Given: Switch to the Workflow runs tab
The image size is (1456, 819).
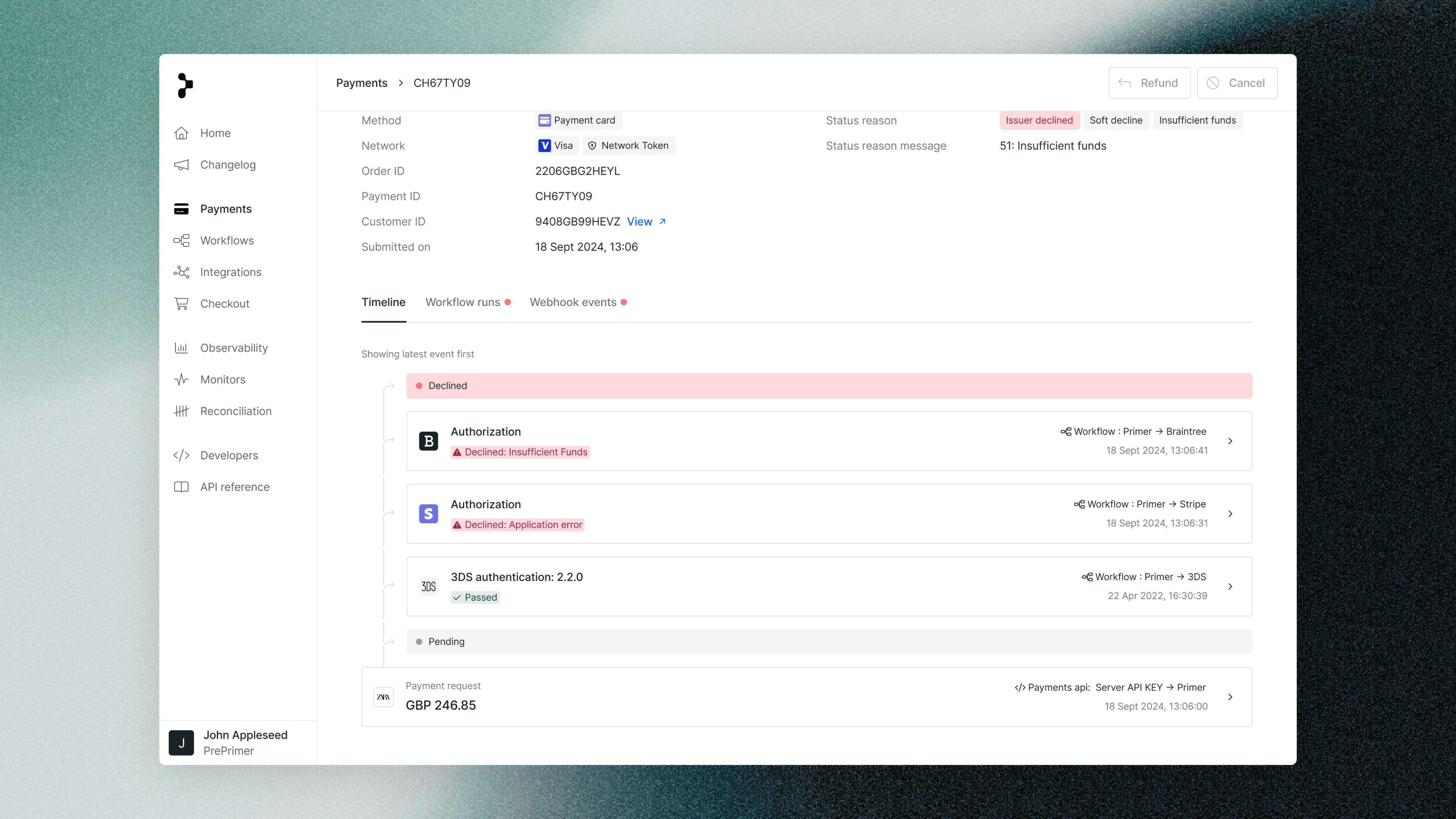Looking at the screenshot, I should click(x=463, y=303).
